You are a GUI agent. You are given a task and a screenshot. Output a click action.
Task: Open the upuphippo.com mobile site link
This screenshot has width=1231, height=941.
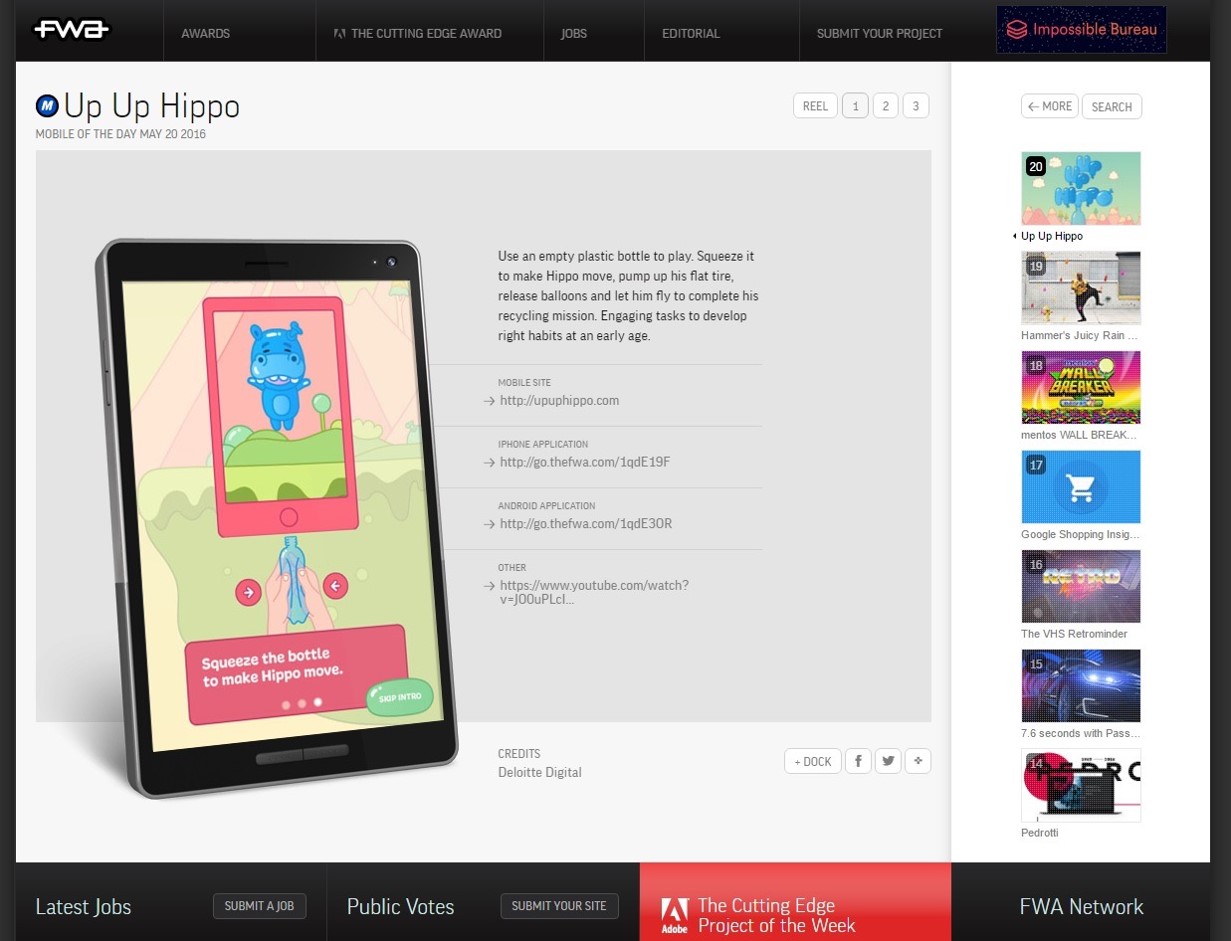559,400
